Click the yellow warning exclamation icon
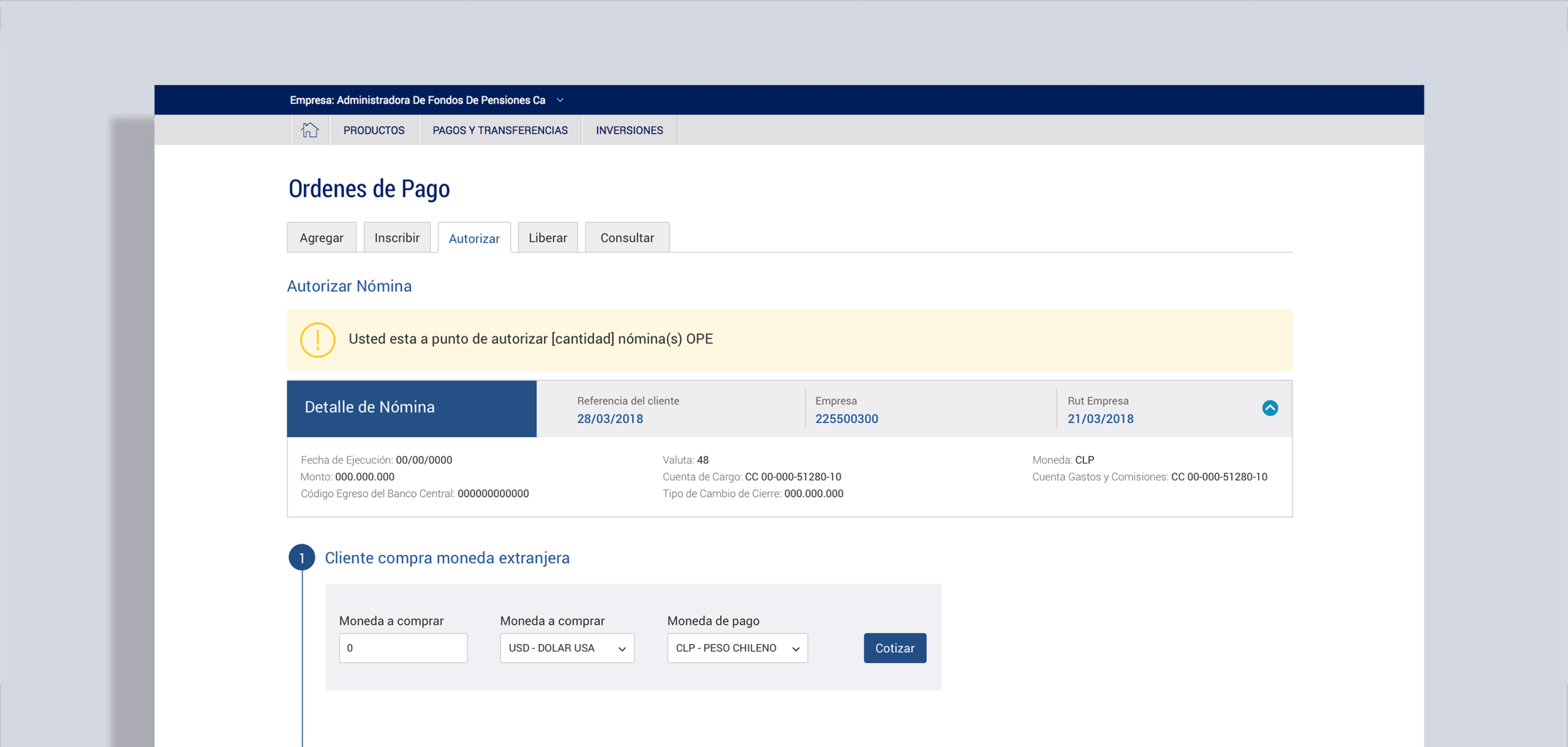Screen dimensions: 1568x747 point(317,339)
